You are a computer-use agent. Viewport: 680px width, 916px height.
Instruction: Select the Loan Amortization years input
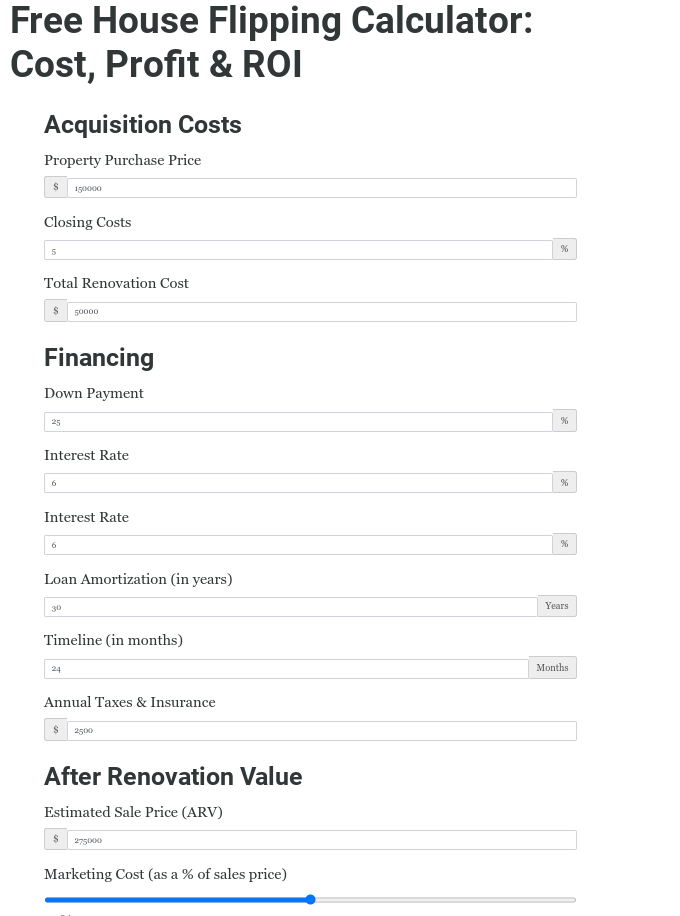pos(290,605)
